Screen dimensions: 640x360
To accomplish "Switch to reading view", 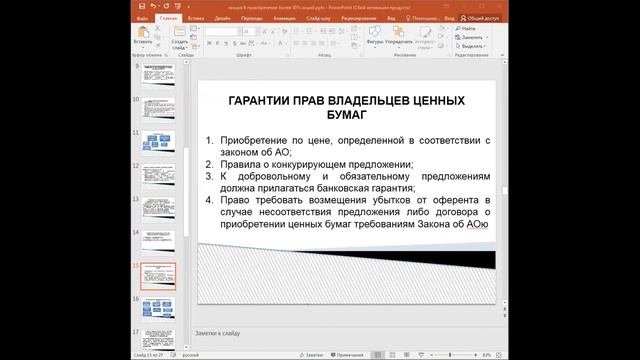I will (x=407, y=355).
